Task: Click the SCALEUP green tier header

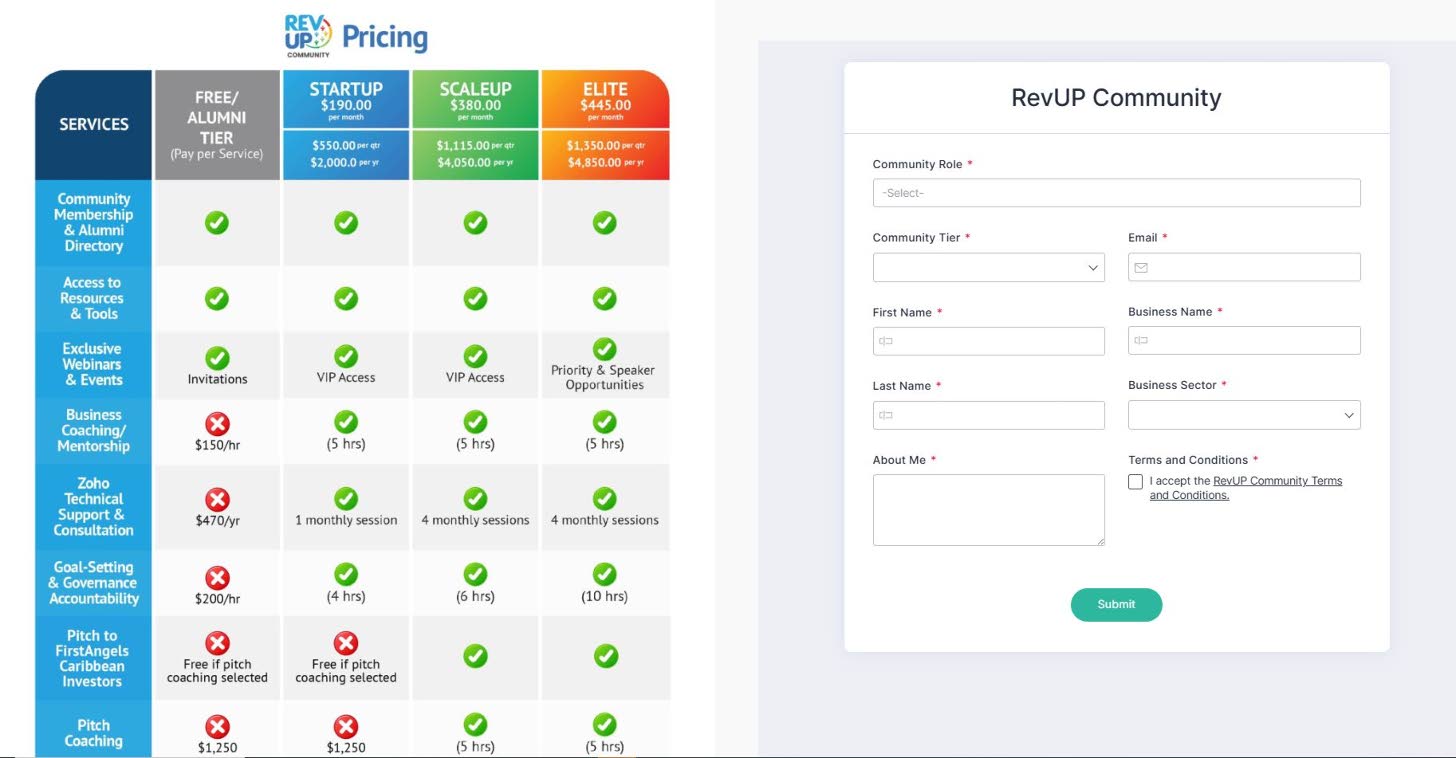Action: click(x=475, y=99)
